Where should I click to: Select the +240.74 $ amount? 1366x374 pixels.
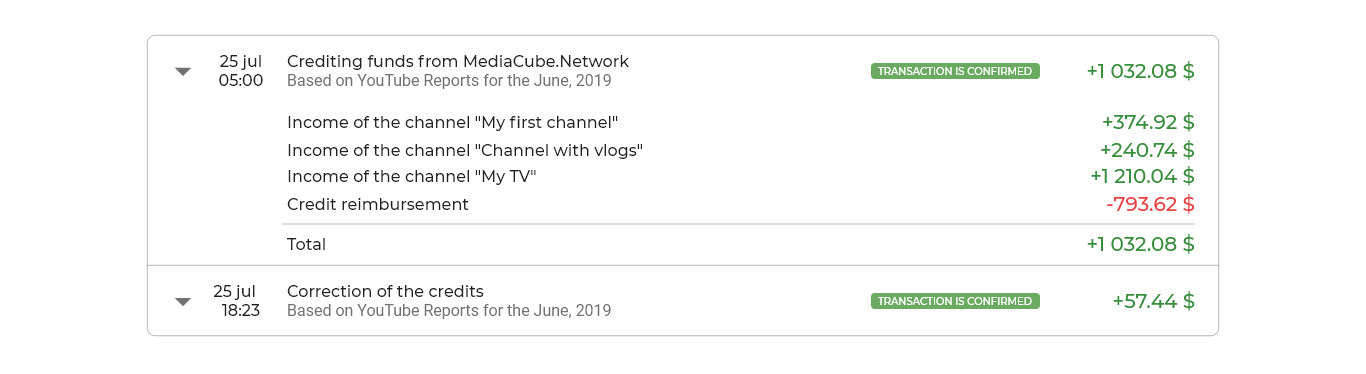tap(1147, 150)
